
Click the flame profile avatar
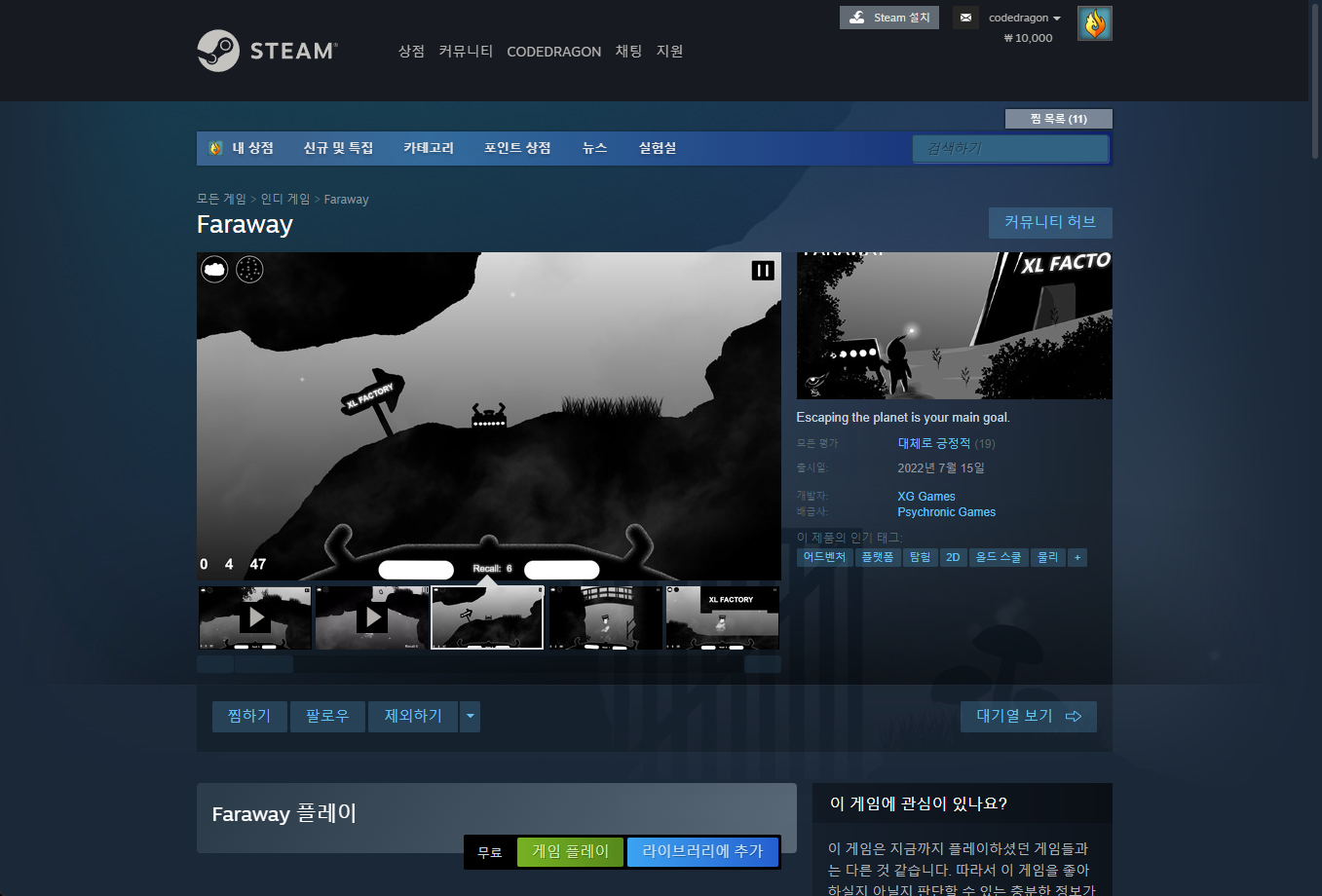tap(1095, 23)
